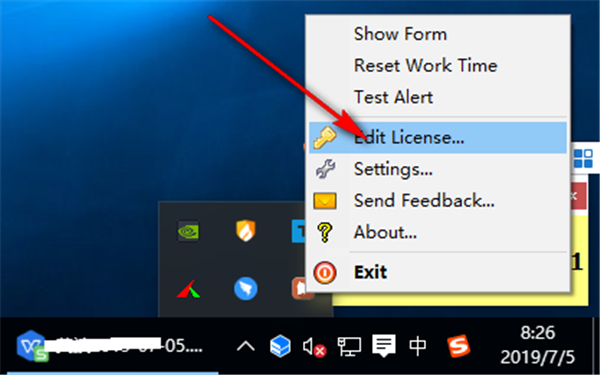Open Show Form from the context menu
Screen dimensions: 600x375
pyautogui.click(x=438, y=34)
